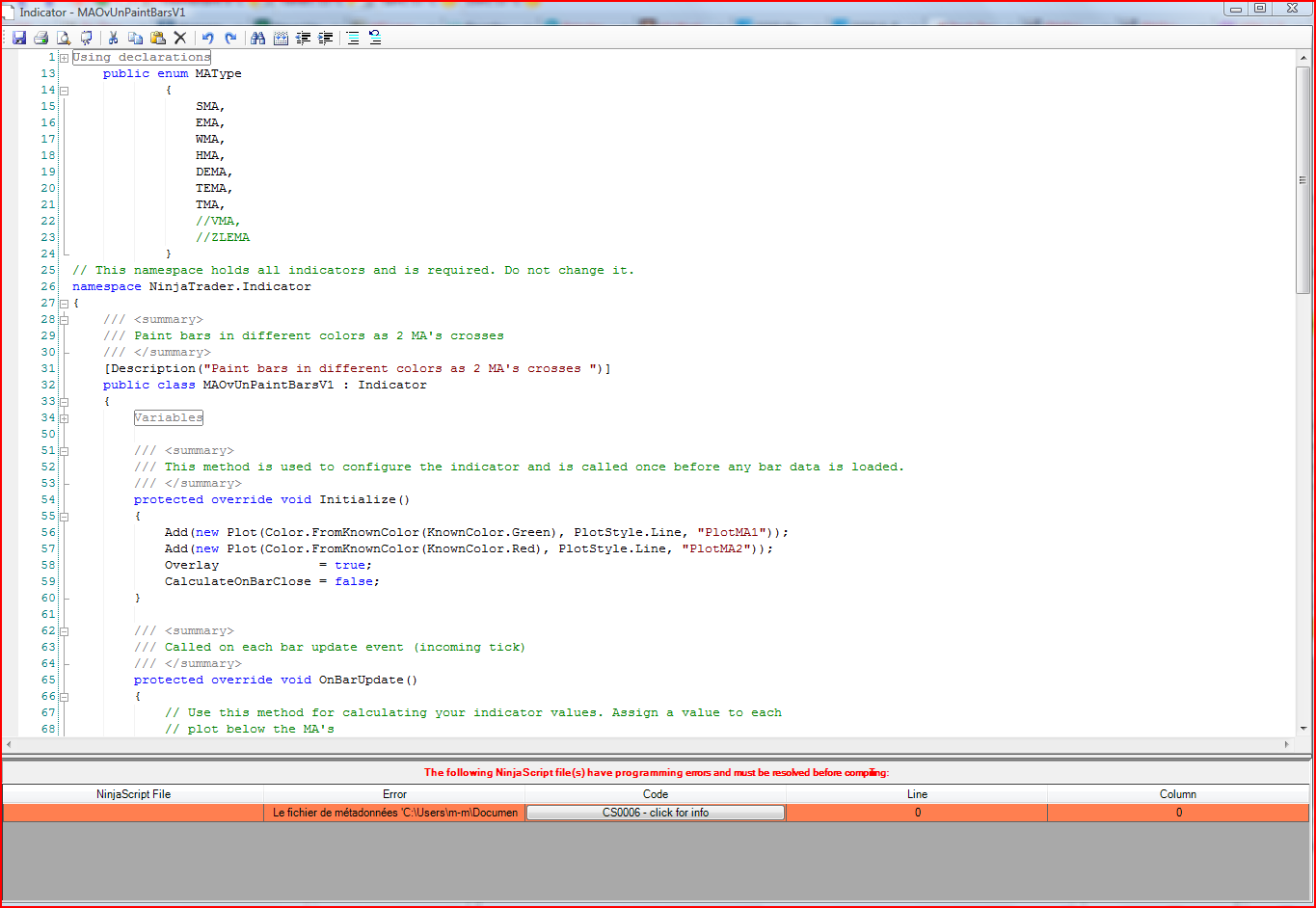Image resolution: width=1316 pixels, height=908 pixels.
Task: Click the Initialize() method declaration
Action: (x=272, y=499)
